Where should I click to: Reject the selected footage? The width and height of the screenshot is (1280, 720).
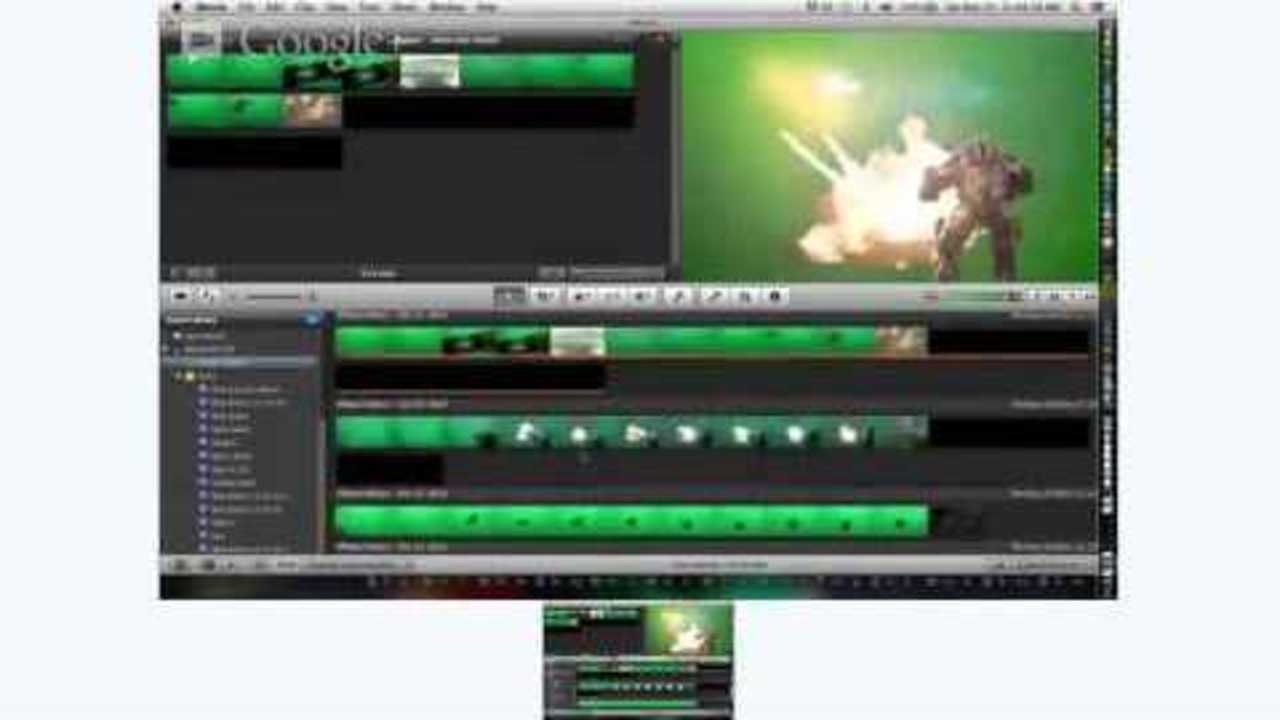[x=643, y=296]
